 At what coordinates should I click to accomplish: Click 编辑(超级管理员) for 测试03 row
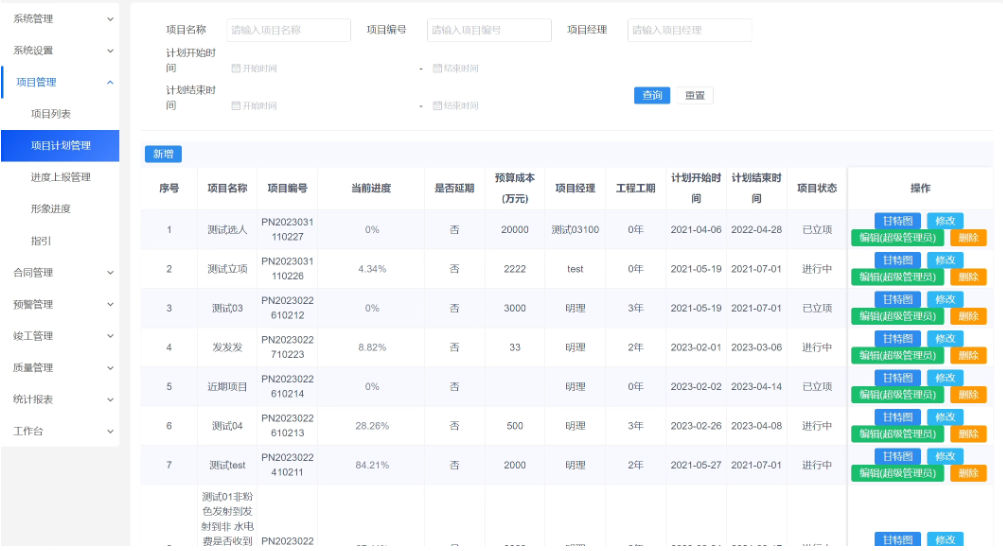(x=897, y=316)
